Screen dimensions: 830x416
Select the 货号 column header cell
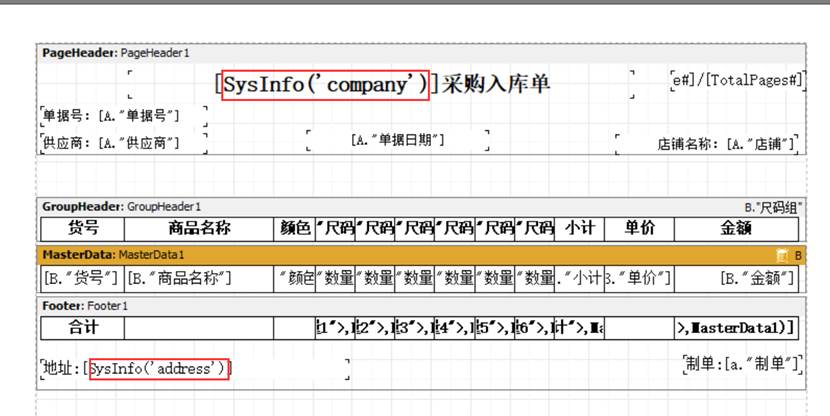[83, 228]
